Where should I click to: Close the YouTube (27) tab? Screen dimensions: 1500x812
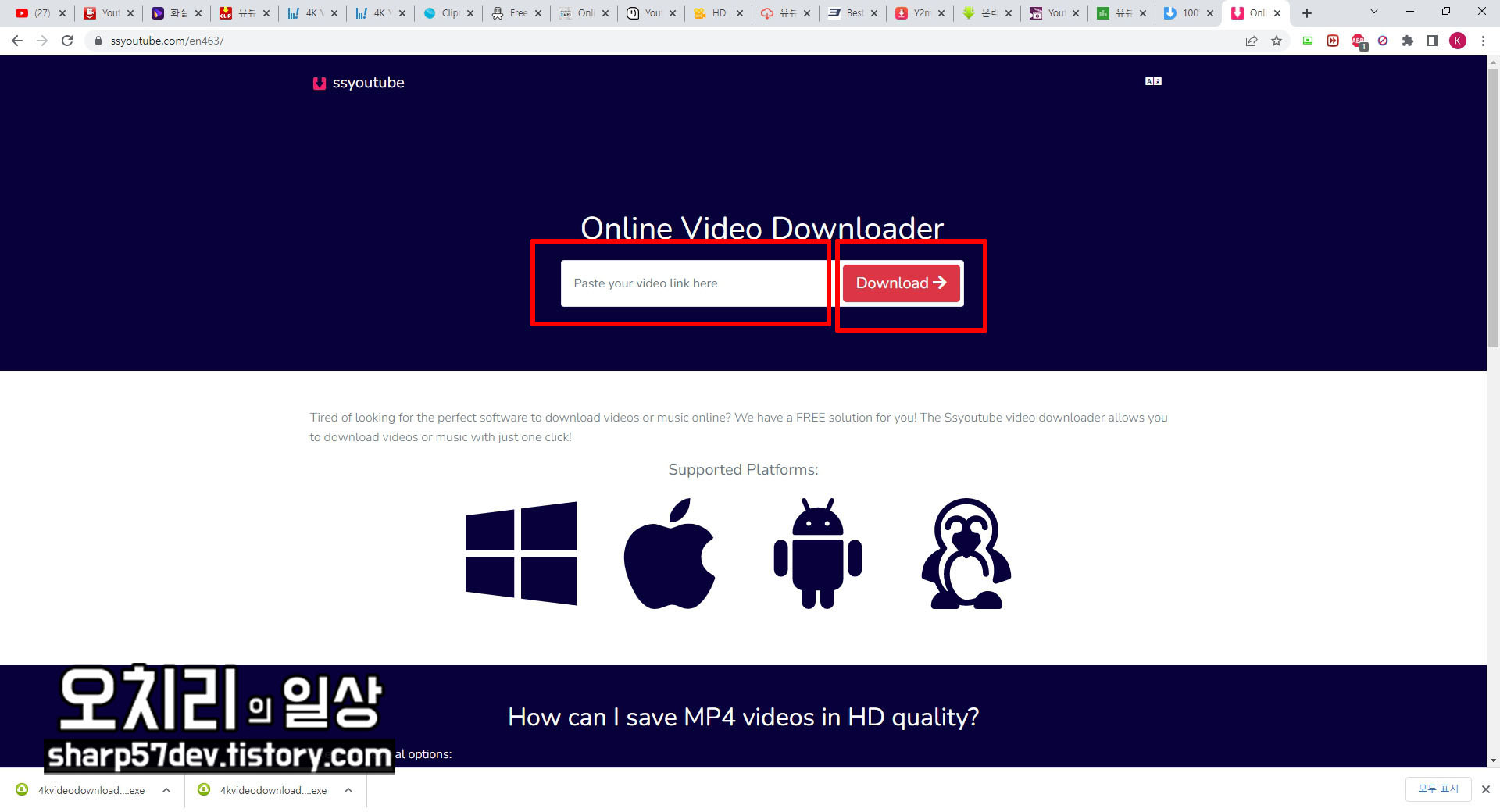pyautogui.click(x=62, y=13)
